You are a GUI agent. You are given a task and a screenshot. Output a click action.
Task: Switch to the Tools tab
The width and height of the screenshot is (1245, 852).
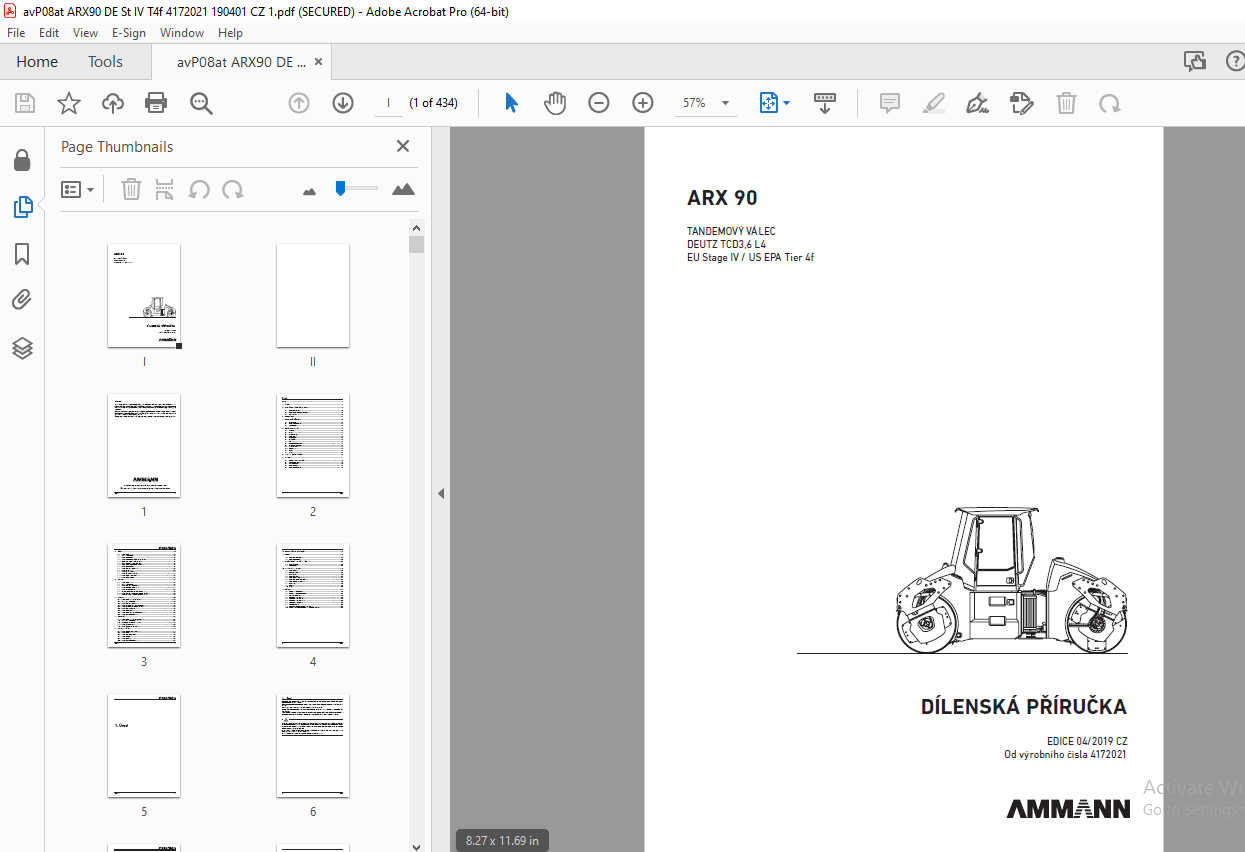tap(105, 62)
